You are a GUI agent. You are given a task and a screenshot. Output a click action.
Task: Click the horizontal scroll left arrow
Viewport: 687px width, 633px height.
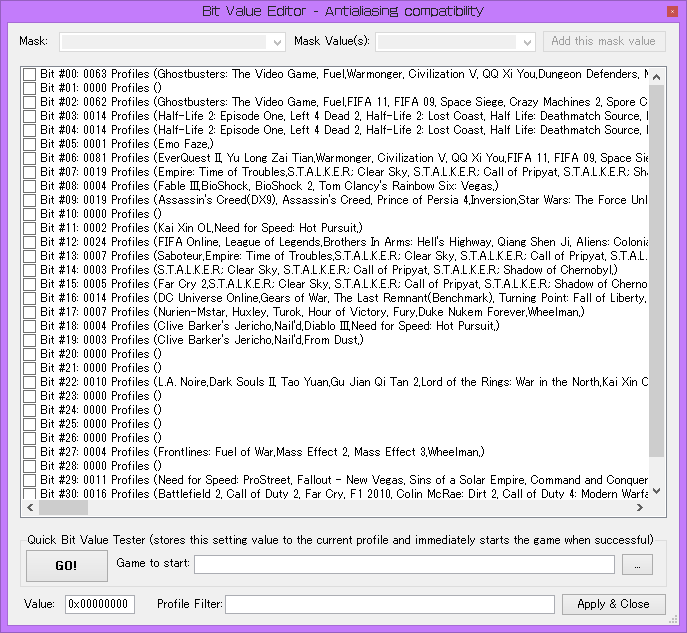[30, 507]
